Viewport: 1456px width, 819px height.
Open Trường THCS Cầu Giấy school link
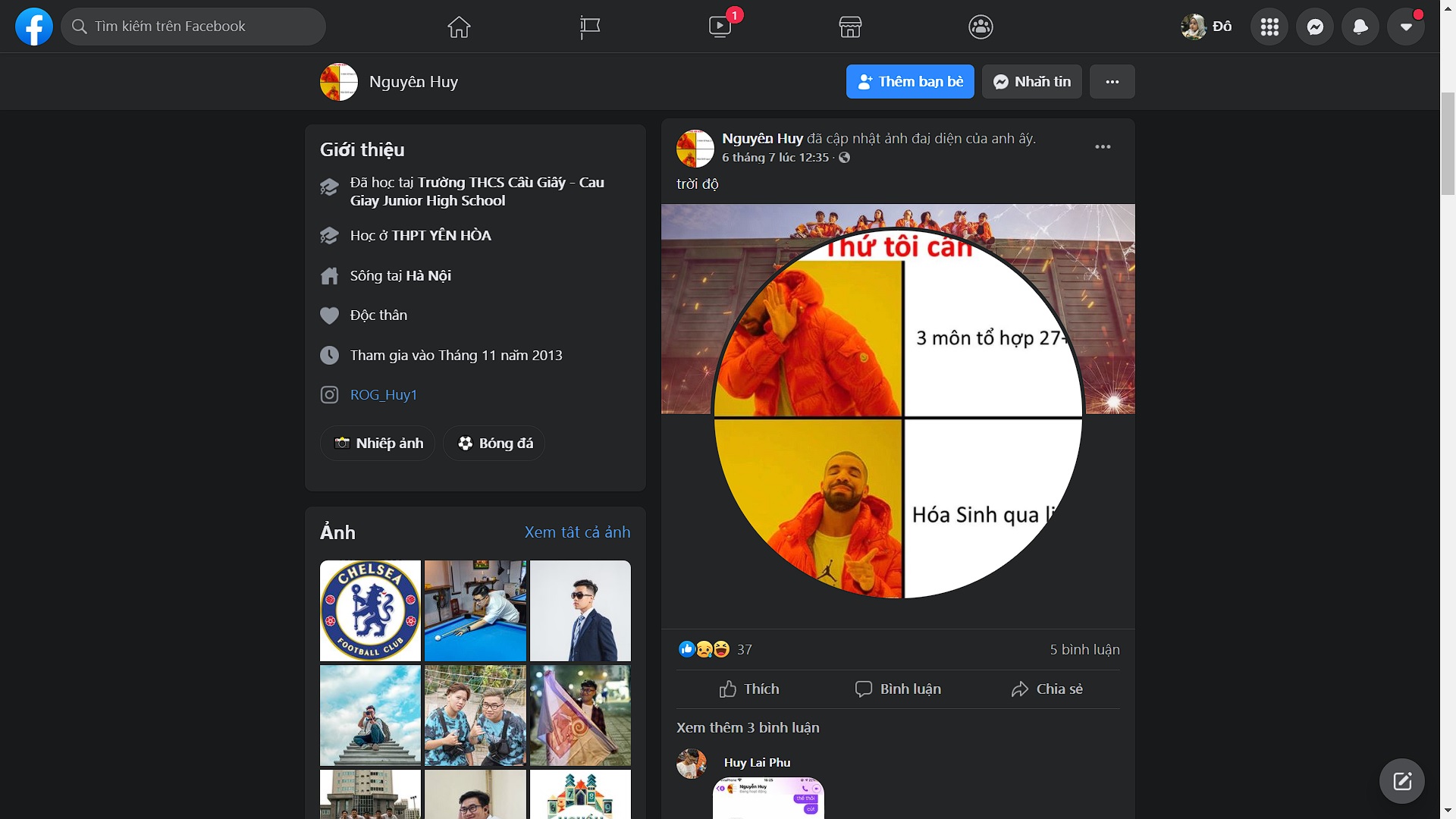click(477, 191)
